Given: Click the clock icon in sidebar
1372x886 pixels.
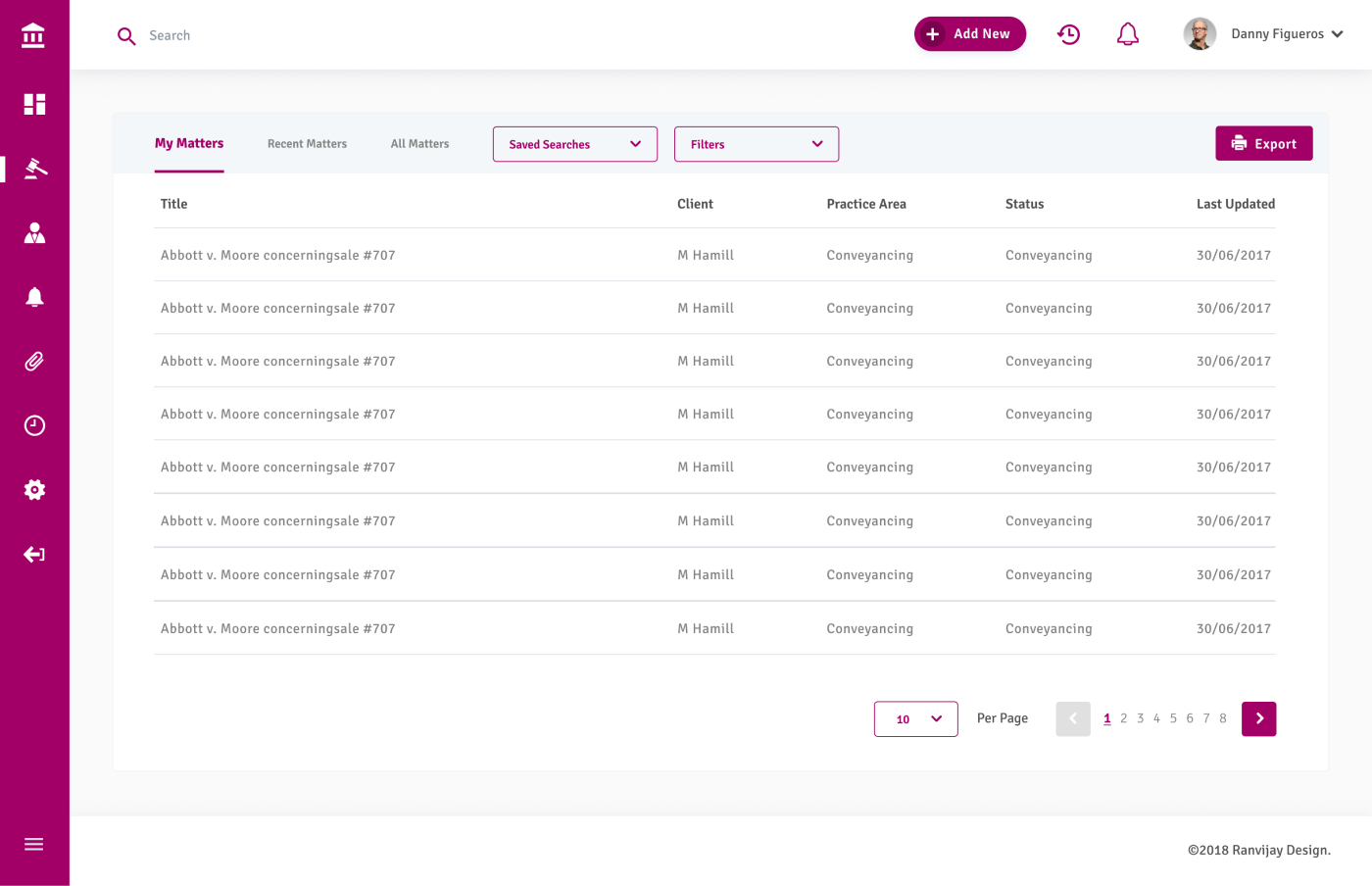Looking at the screenshot, I should point(34,425).
